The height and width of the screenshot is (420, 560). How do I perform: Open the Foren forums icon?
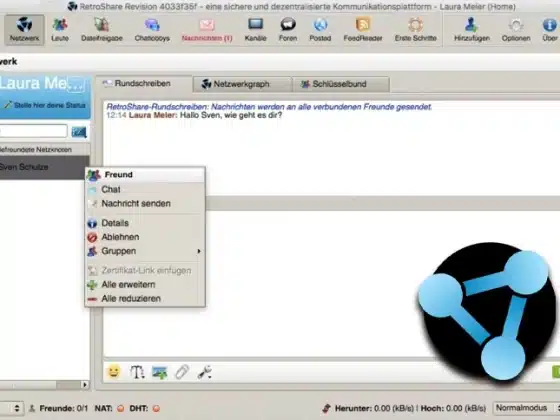(x=288, y=30)
